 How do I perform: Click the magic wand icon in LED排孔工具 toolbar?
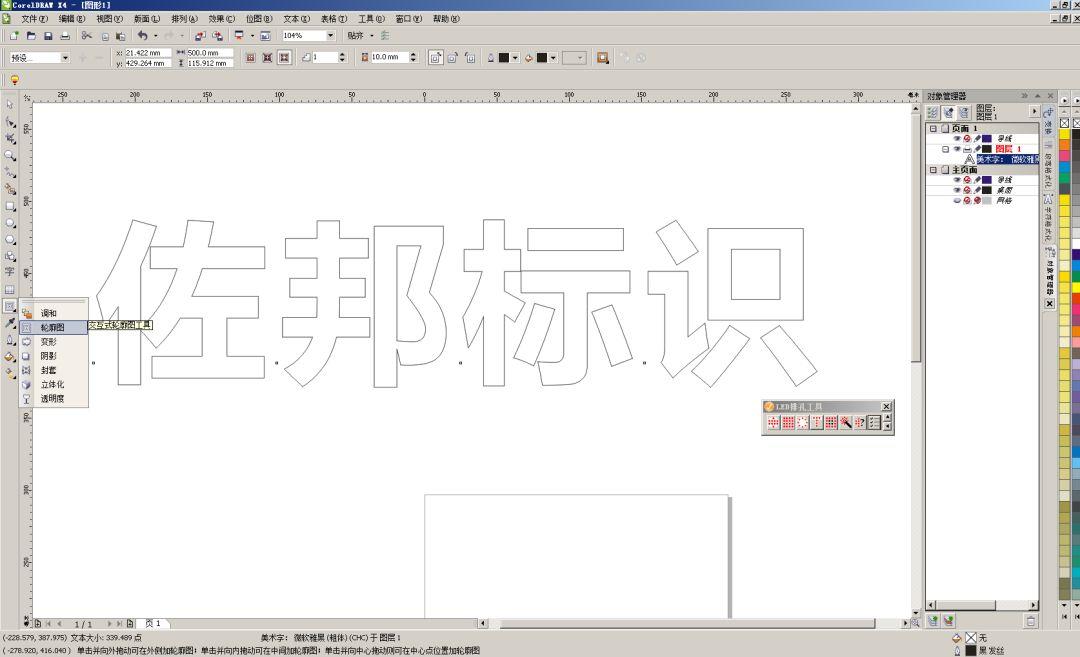(846, 422)
